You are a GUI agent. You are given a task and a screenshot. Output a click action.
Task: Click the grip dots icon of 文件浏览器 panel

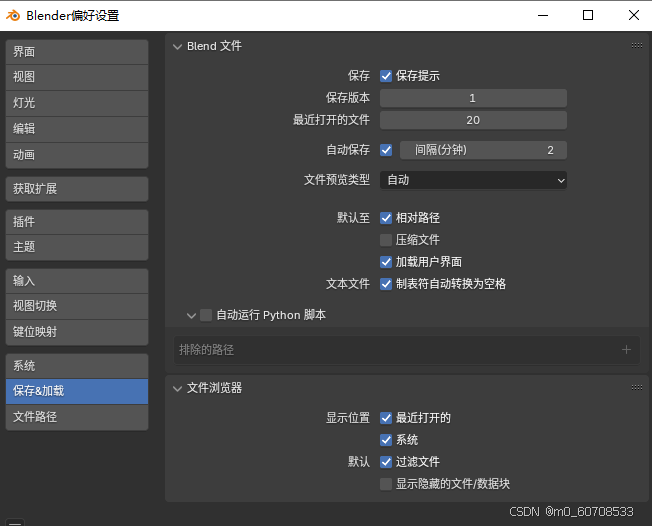click(637, 388)
